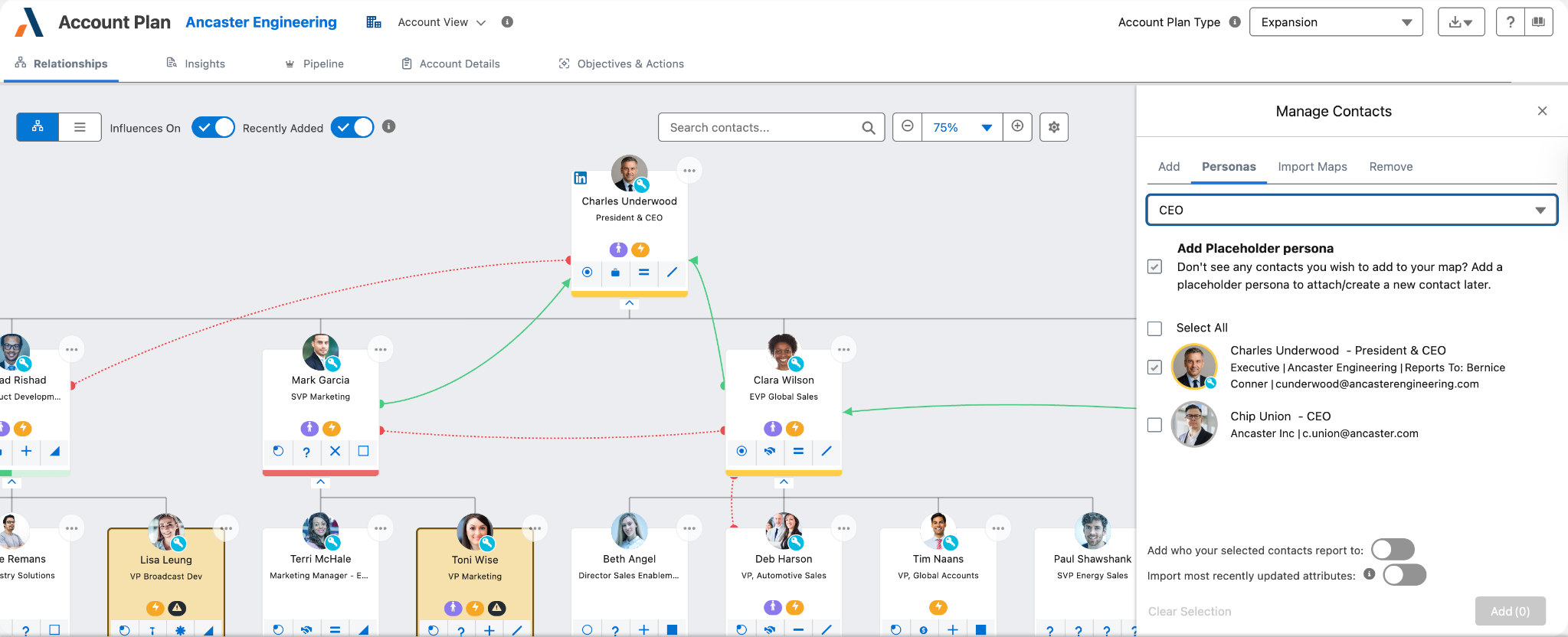
Task: Open the help question mark button
Action: tap(1511, 22)
